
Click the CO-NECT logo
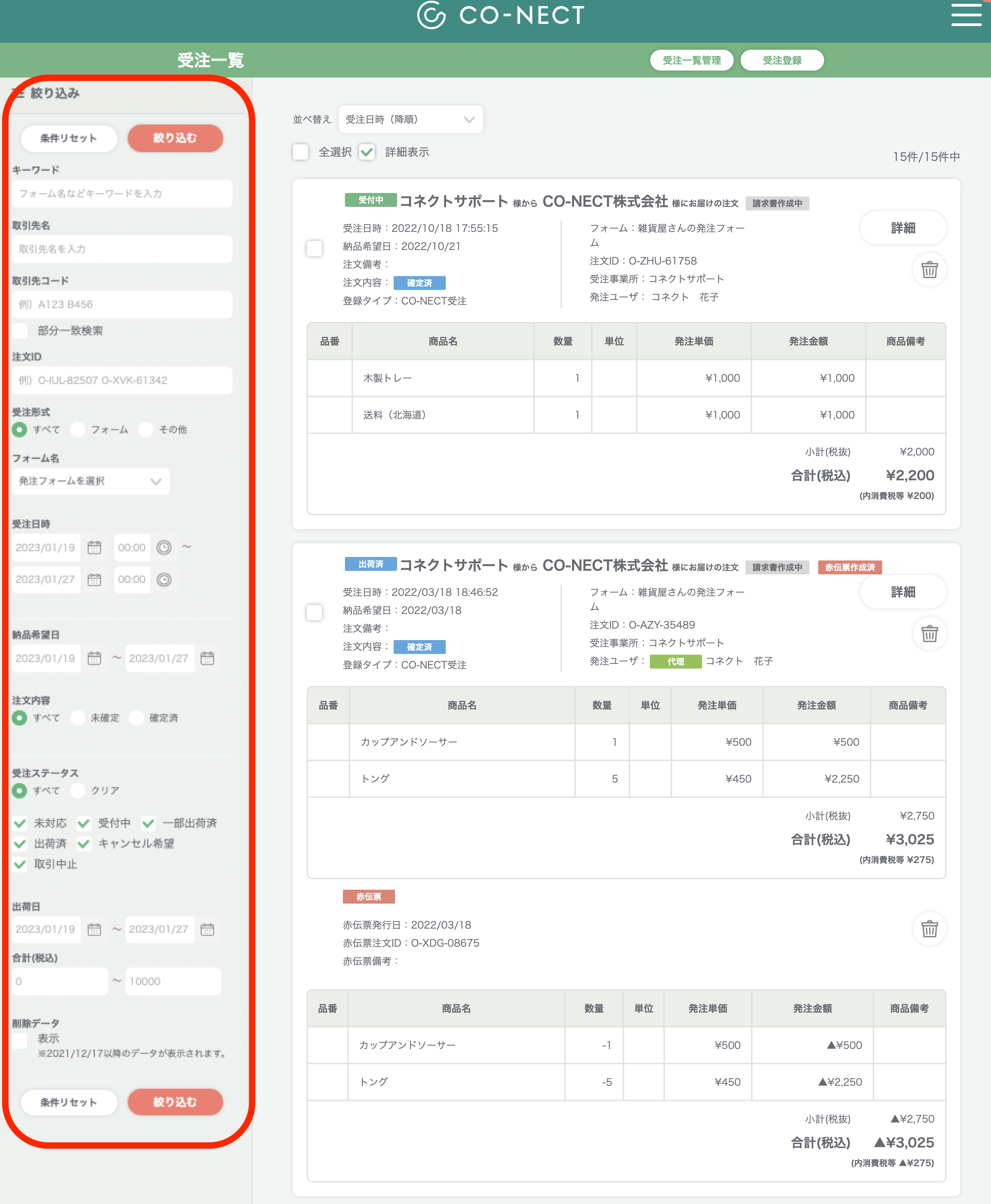(501, 15)
